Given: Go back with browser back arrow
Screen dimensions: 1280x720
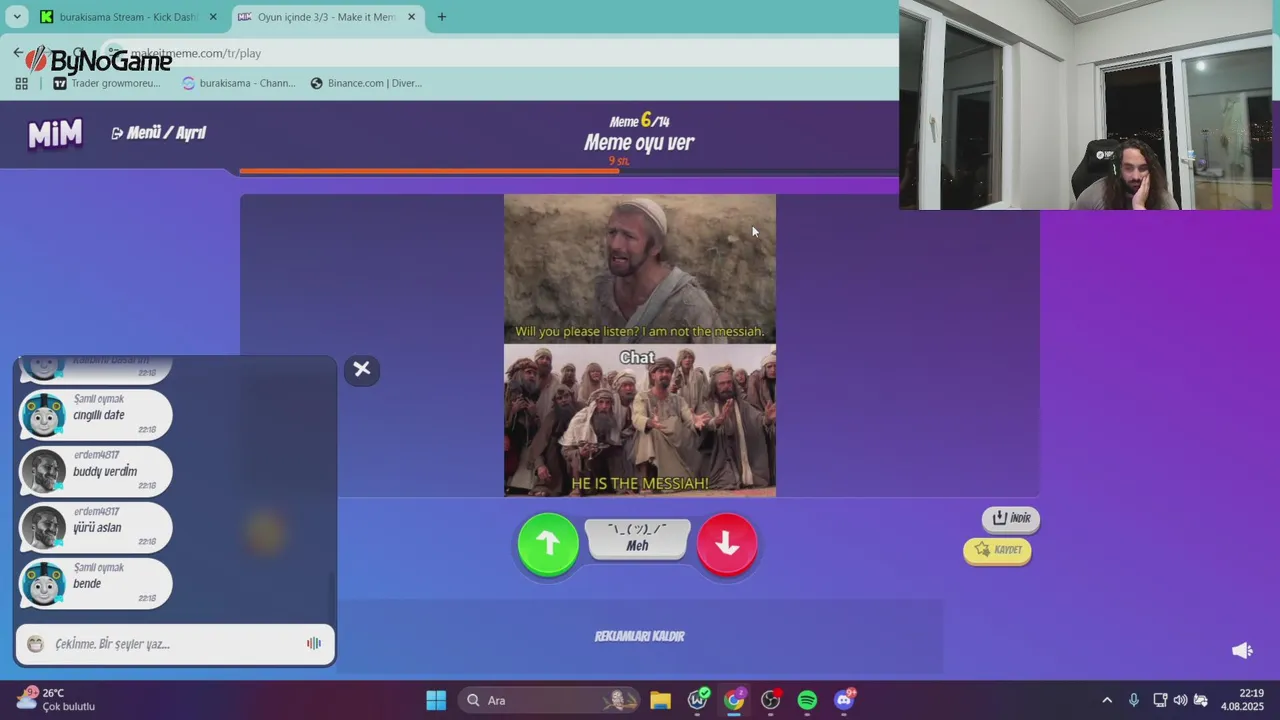Looking at the screenshot, I should 18,53.
